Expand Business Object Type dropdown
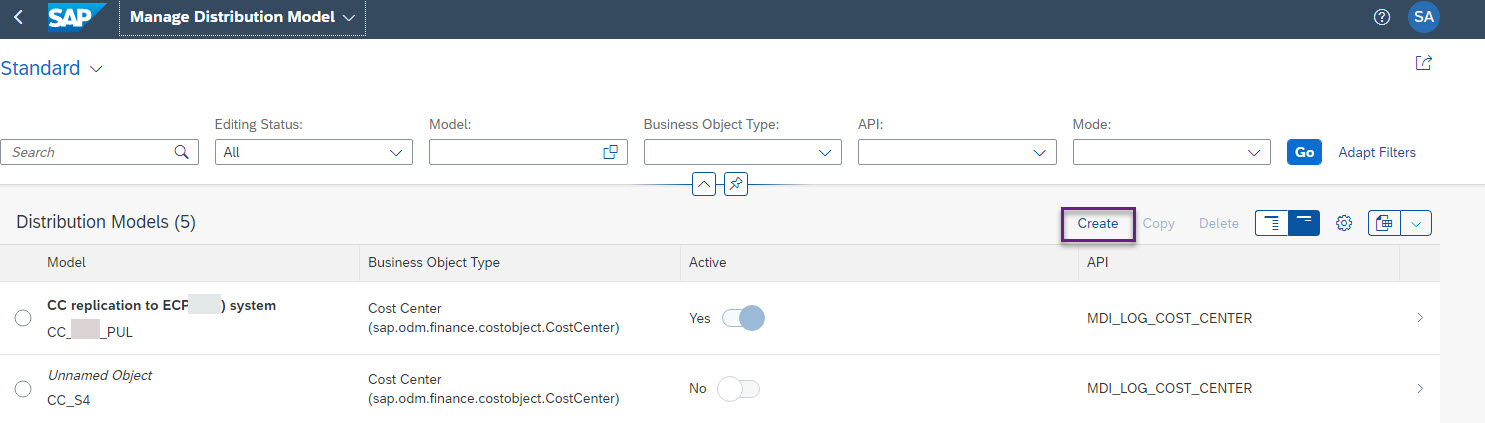1485x423 pixels. pyautogui.click(x=742, y=152)
